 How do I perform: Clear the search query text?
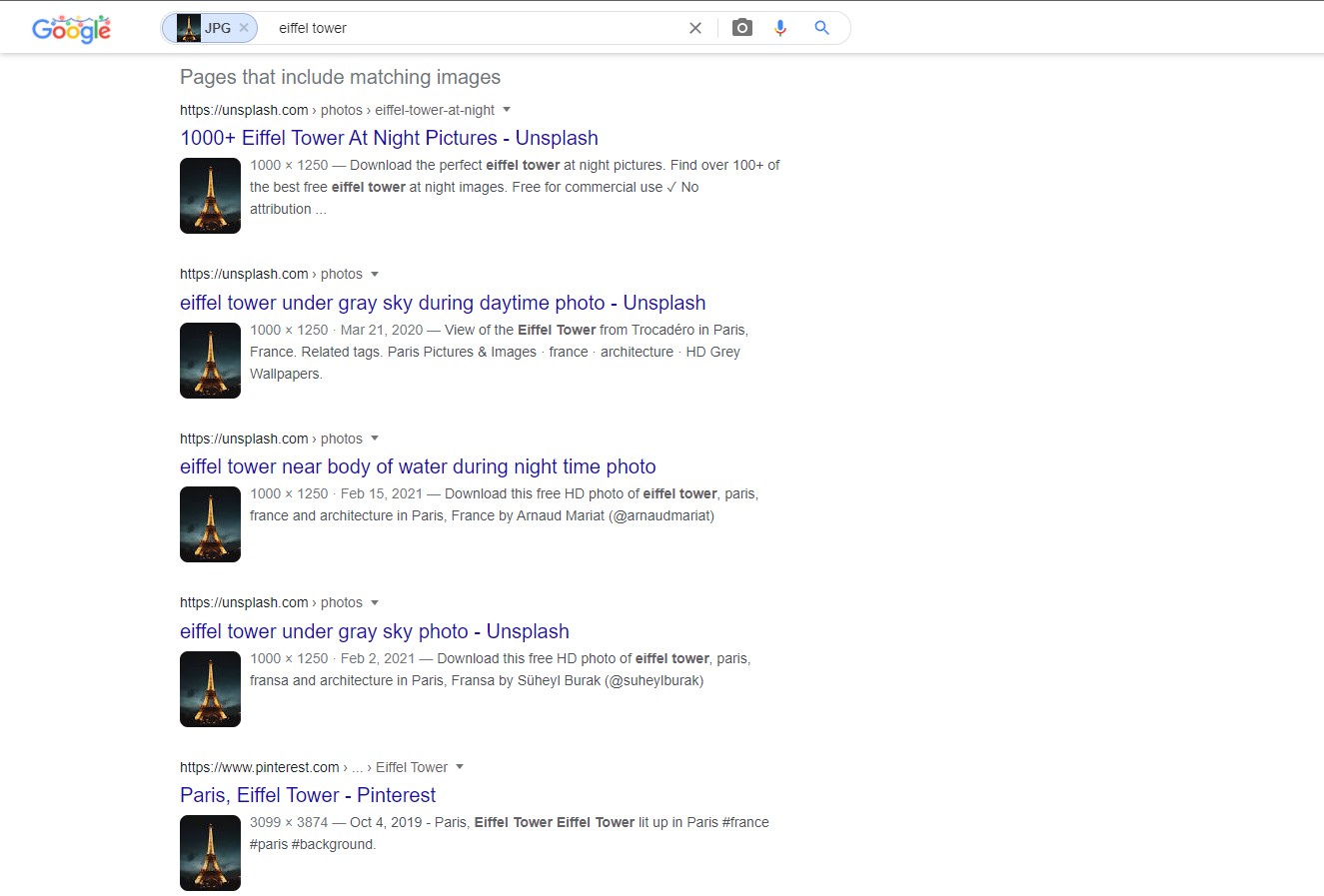click(x=695, y=28)
